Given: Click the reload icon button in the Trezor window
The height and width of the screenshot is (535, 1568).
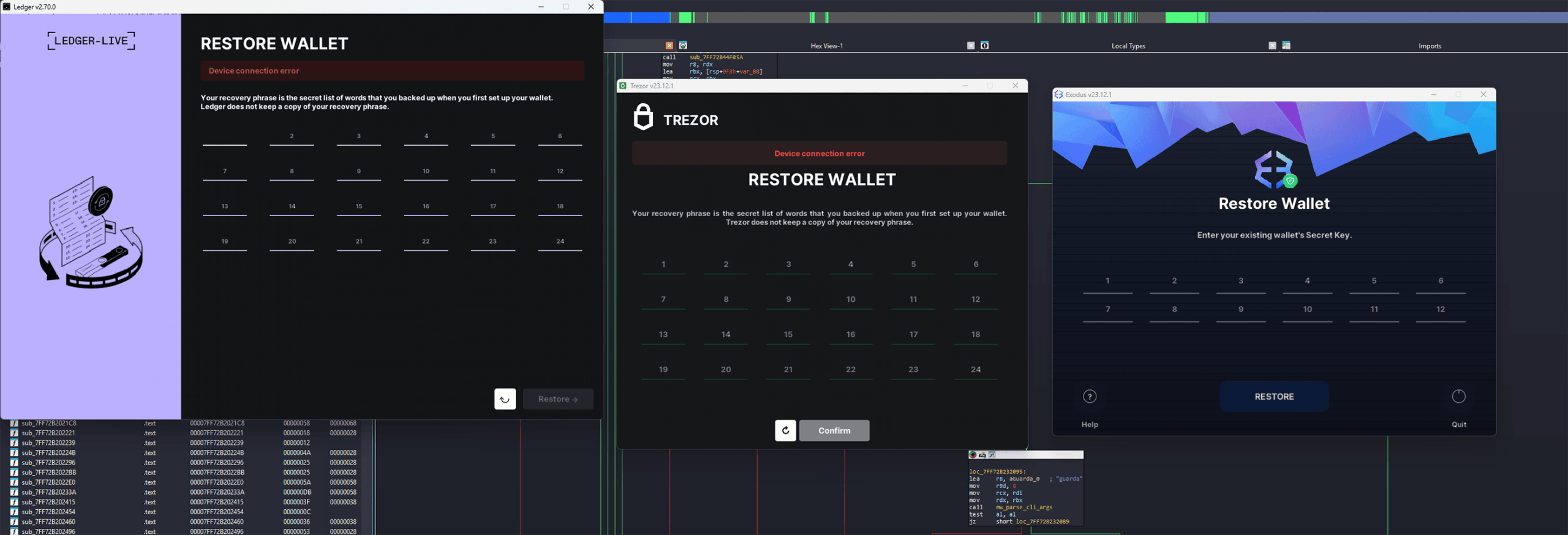Looking at the screenshot, I should point(785,430).
